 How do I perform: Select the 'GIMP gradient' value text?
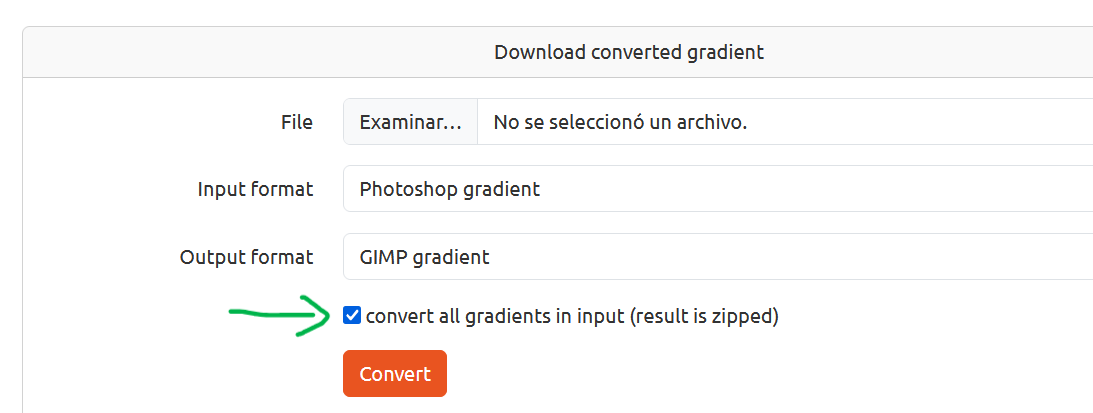[424, 257]
